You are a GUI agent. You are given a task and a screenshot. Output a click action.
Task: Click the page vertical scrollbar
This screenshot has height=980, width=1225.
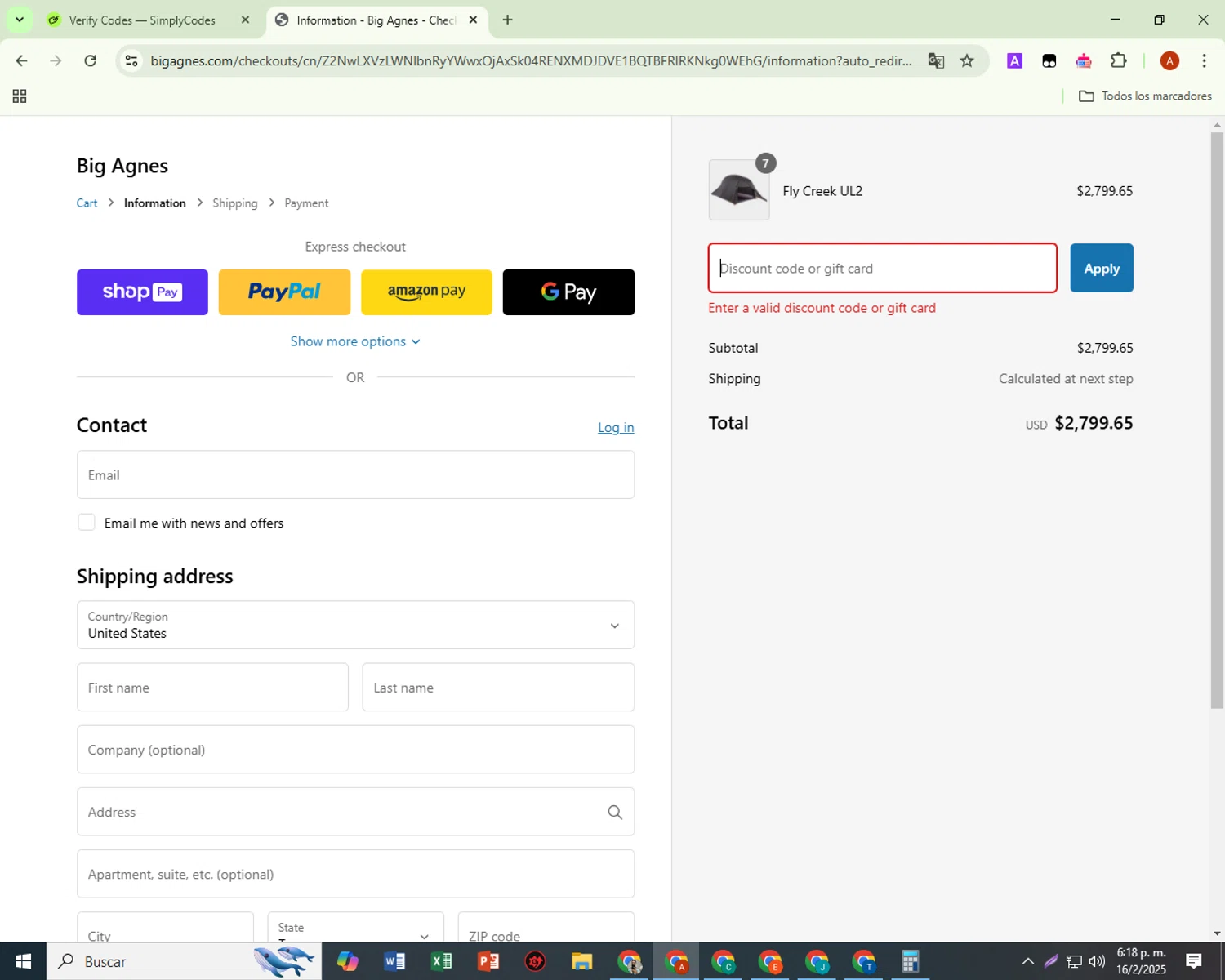pyautogui.click(x=1217, y=420)
